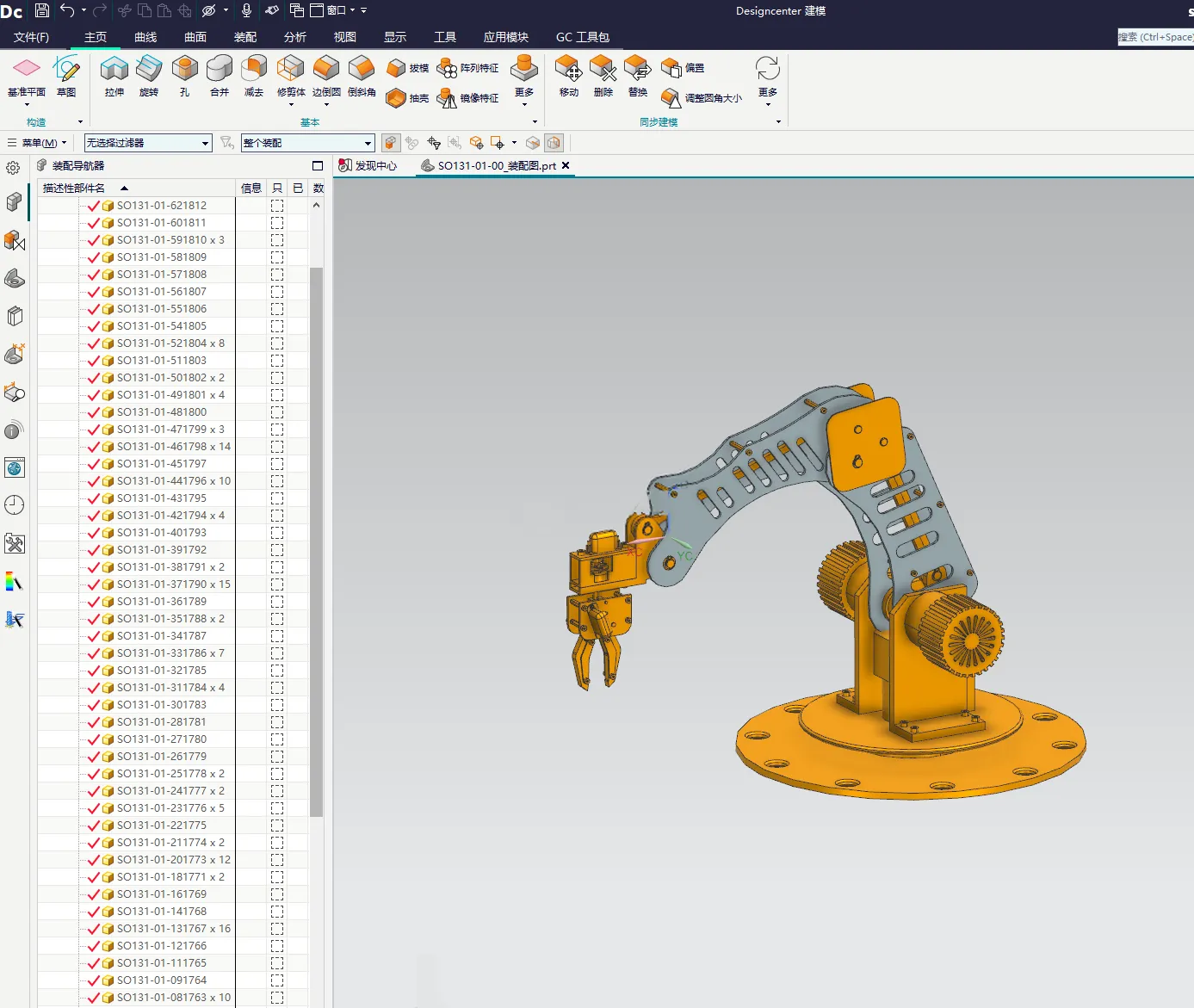Toggle the checkmark for SO131-01-511803

coord(94,361)
